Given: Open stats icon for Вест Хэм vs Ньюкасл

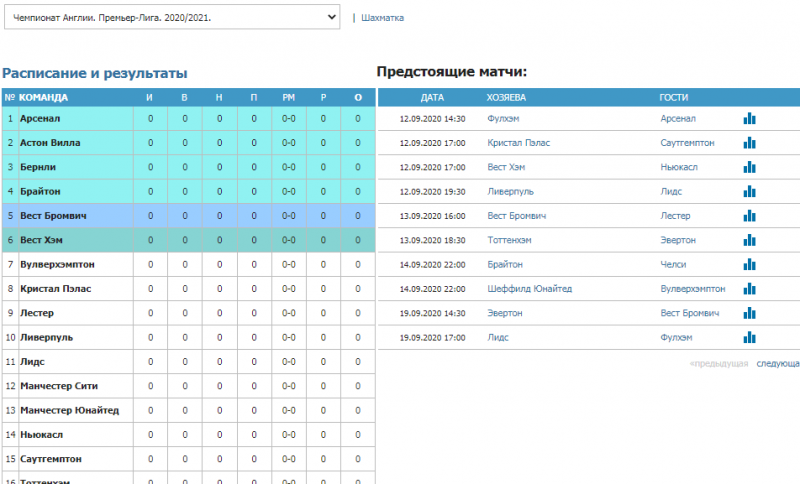Looking at the screenshot, I should pyautogui.click(x=749, y=167).
